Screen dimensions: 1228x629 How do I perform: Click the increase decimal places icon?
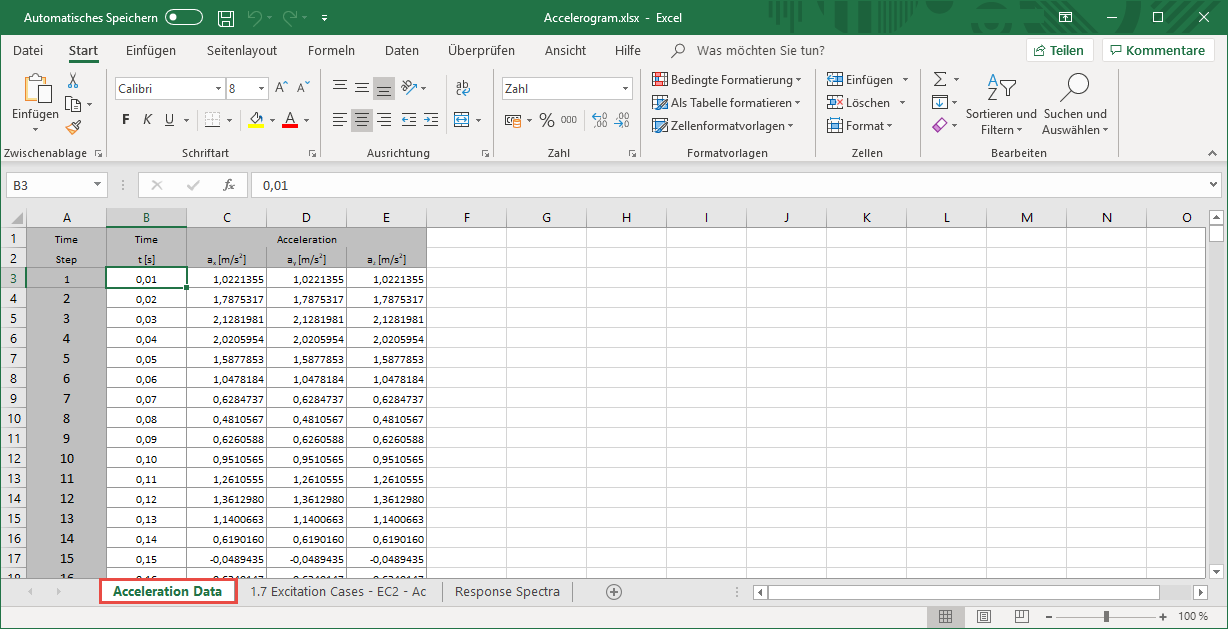tap(599, 119)
